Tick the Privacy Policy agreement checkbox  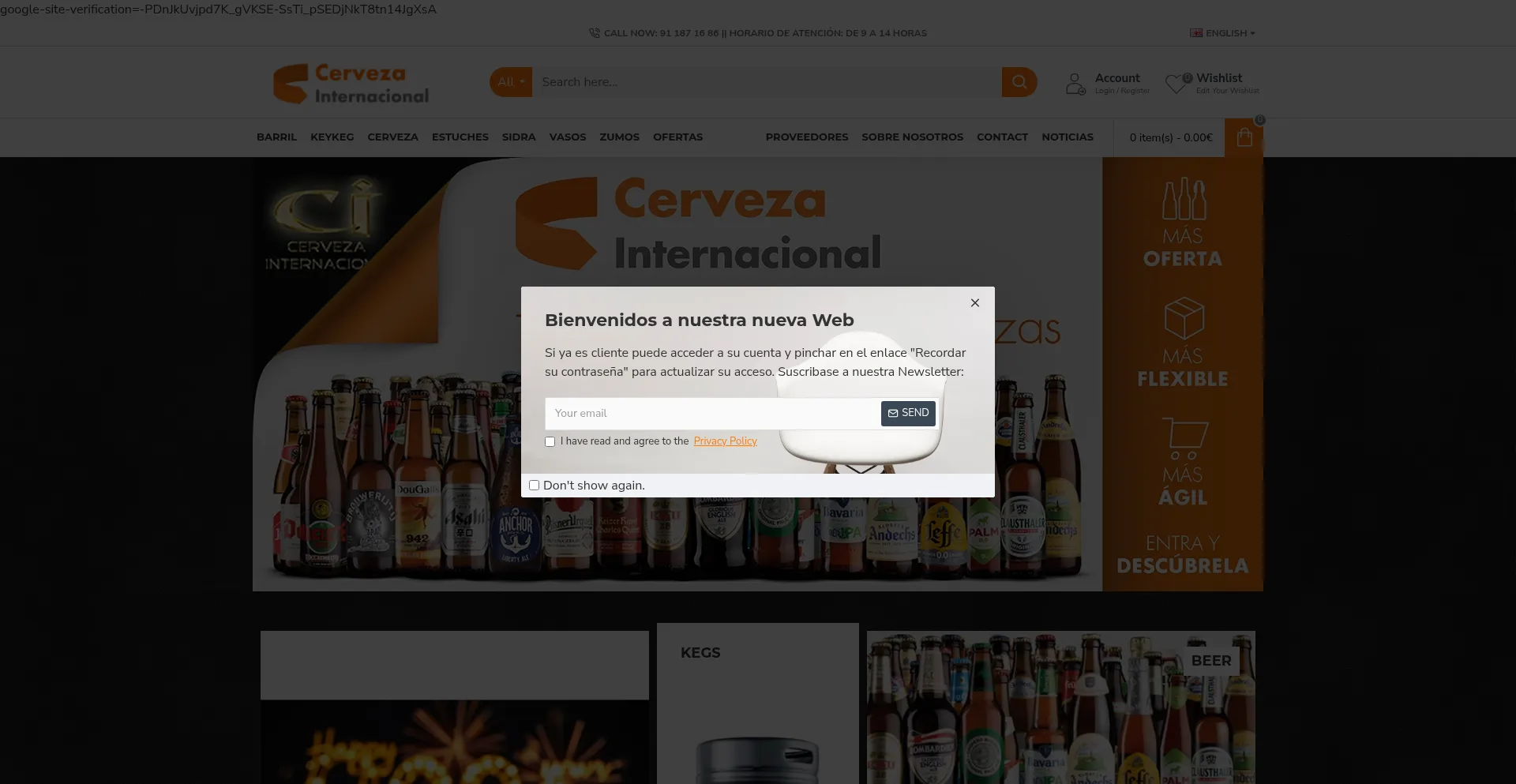[550, 442]
